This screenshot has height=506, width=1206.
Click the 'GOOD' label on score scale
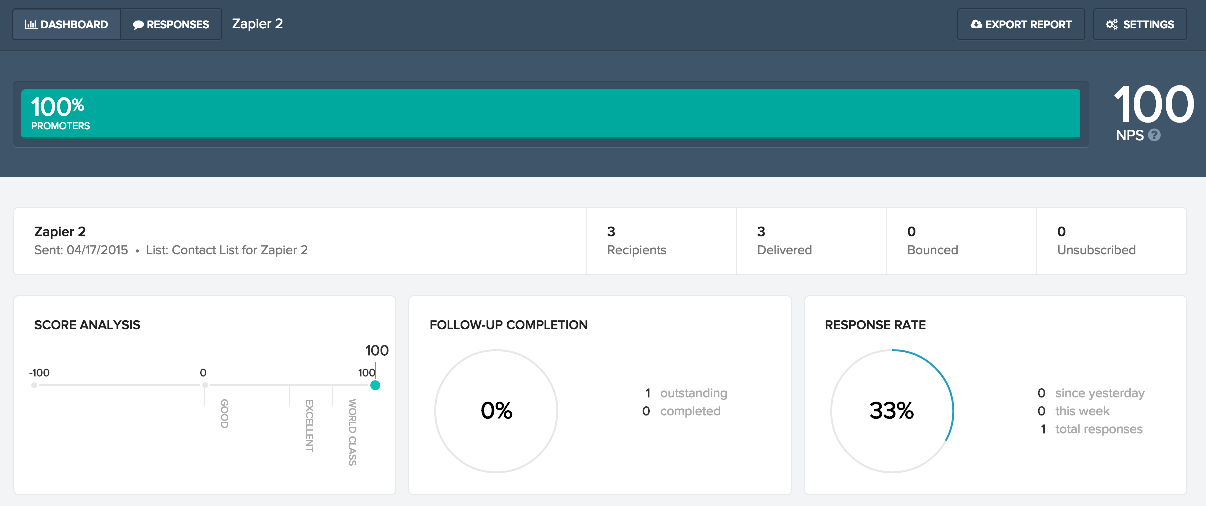click(223, 413)
